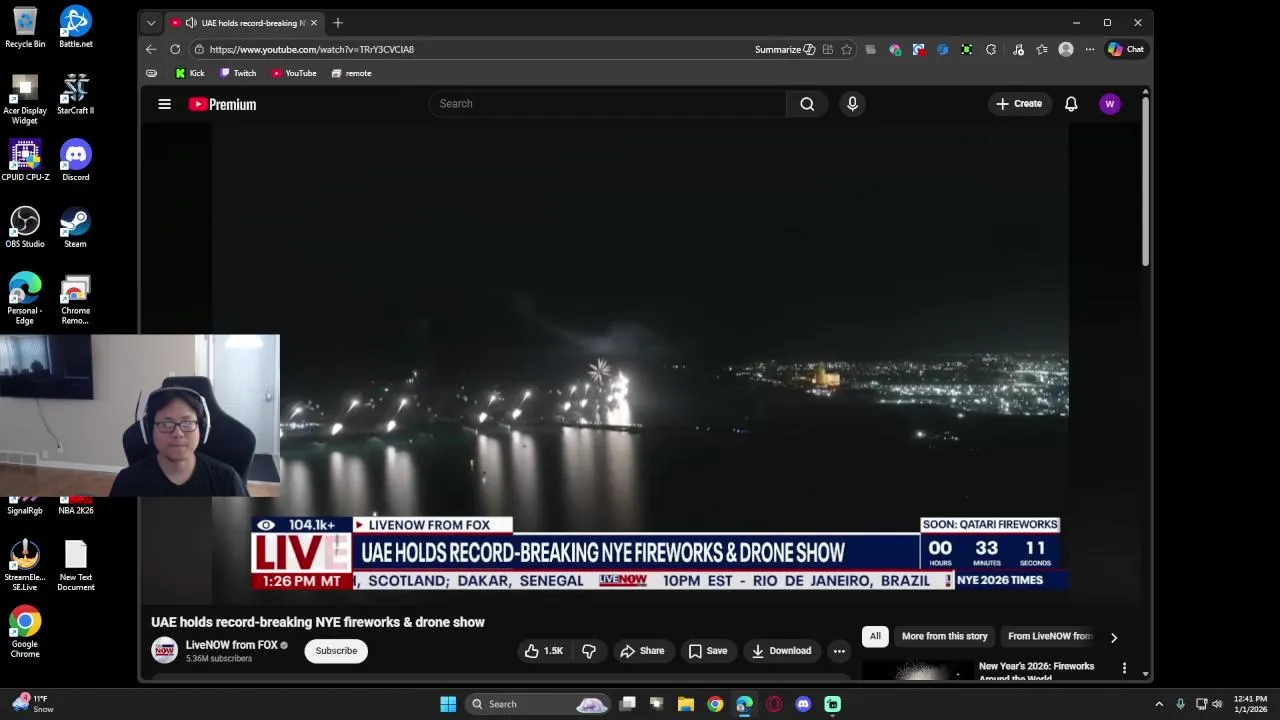Screen dimensions: 1280x720
Task: Open the browser profile icon
Action: click(1066, 49)
